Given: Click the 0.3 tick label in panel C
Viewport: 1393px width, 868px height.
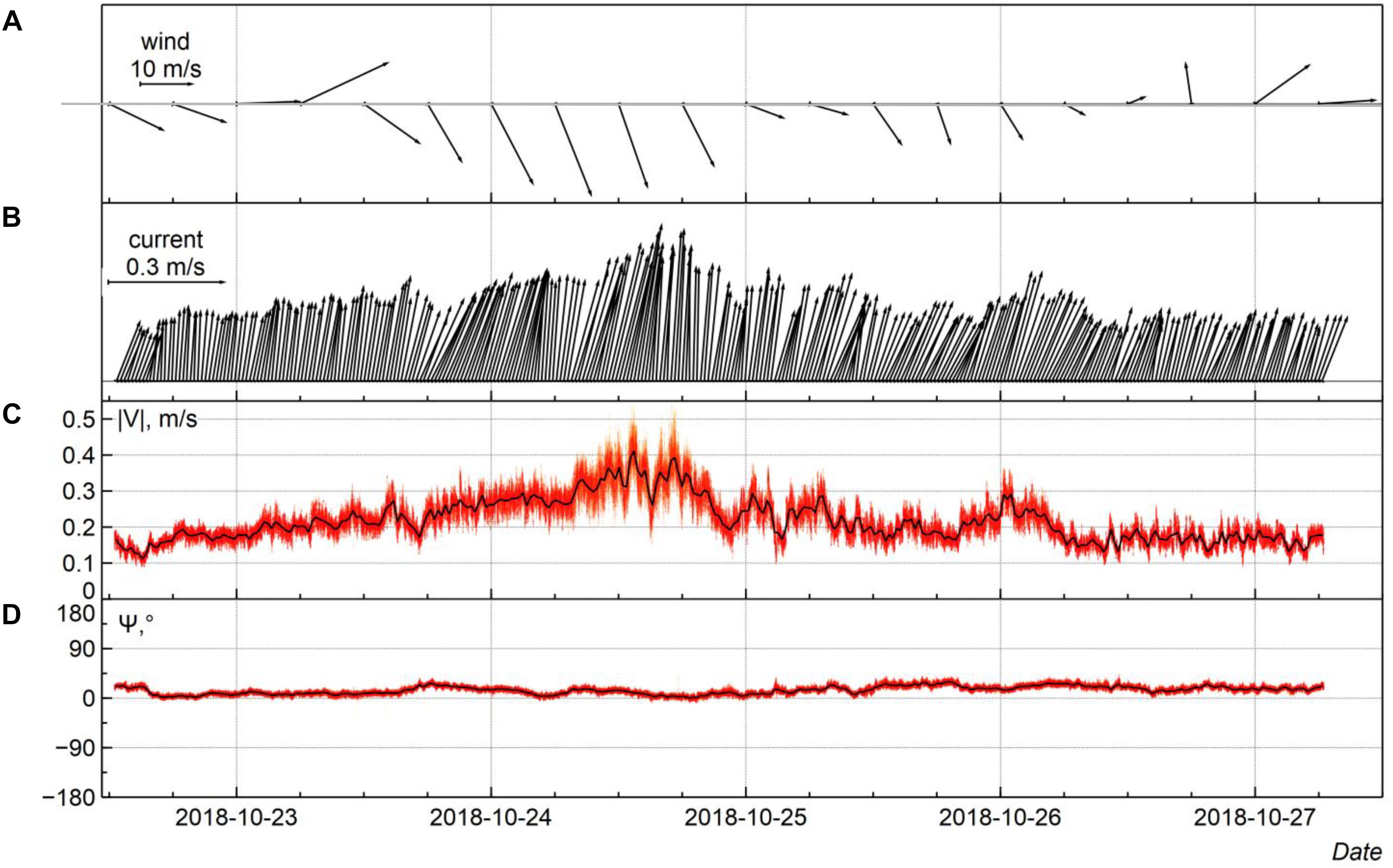Looking at the screenshot, I should coord(79,491).
